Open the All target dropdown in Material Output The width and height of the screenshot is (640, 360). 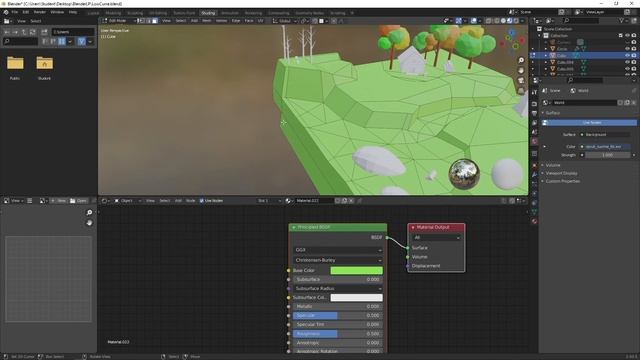(436, 238)
